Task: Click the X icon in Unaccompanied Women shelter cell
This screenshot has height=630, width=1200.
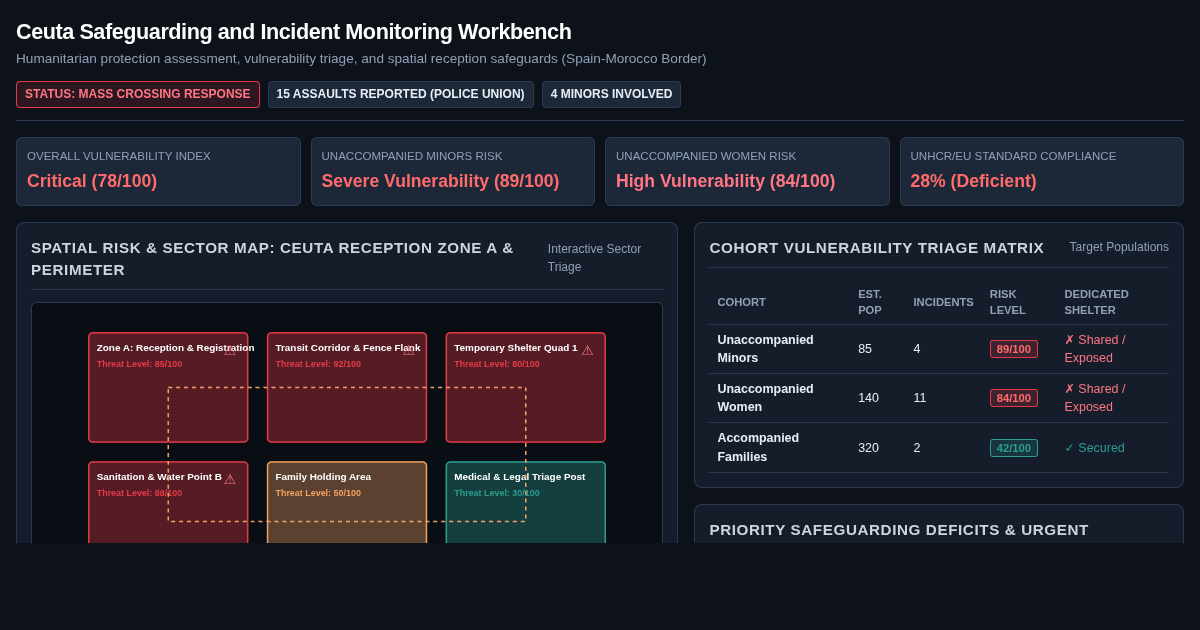Action: point(1069,389)
